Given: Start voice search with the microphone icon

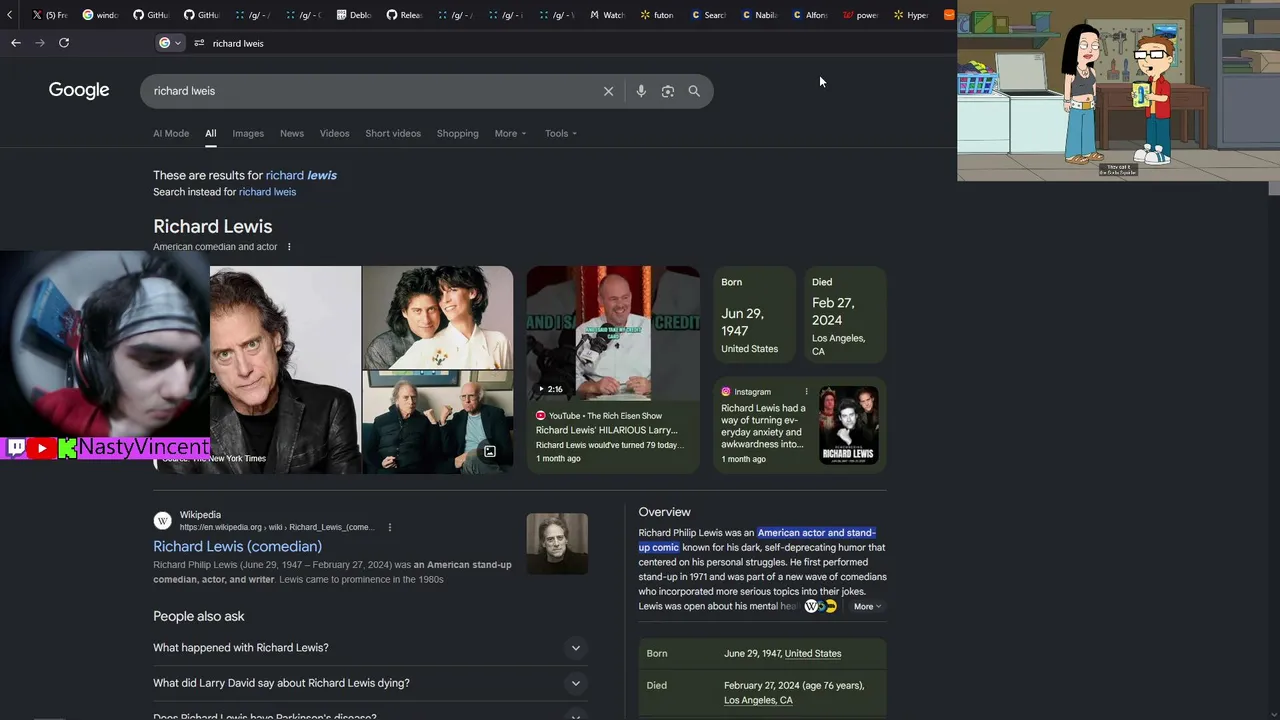Looking at the screenshot, I should click(641, 91).
